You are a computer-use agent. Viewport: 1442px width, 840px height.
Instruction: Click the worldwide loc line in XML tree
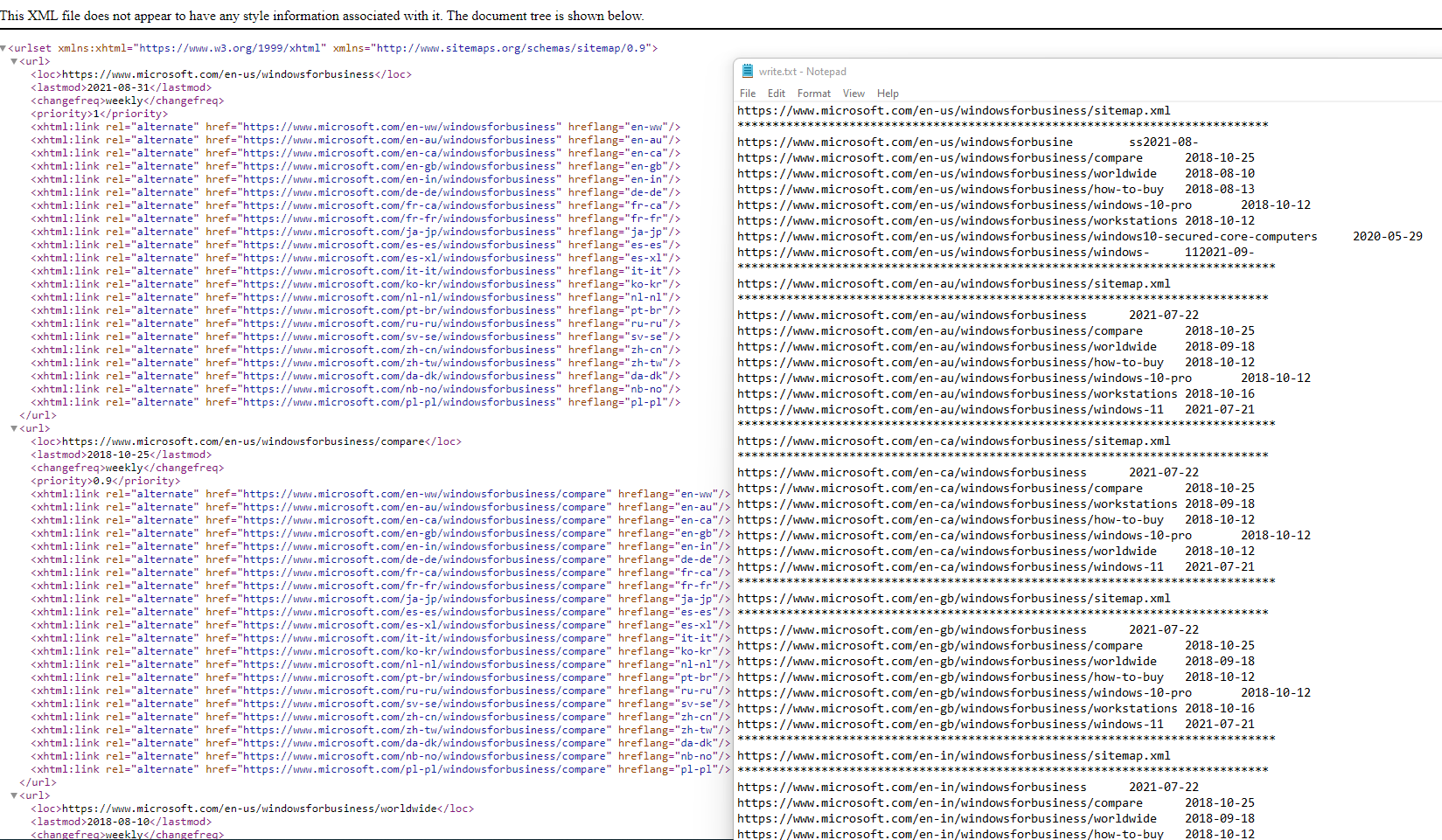(x=253, y=809)
